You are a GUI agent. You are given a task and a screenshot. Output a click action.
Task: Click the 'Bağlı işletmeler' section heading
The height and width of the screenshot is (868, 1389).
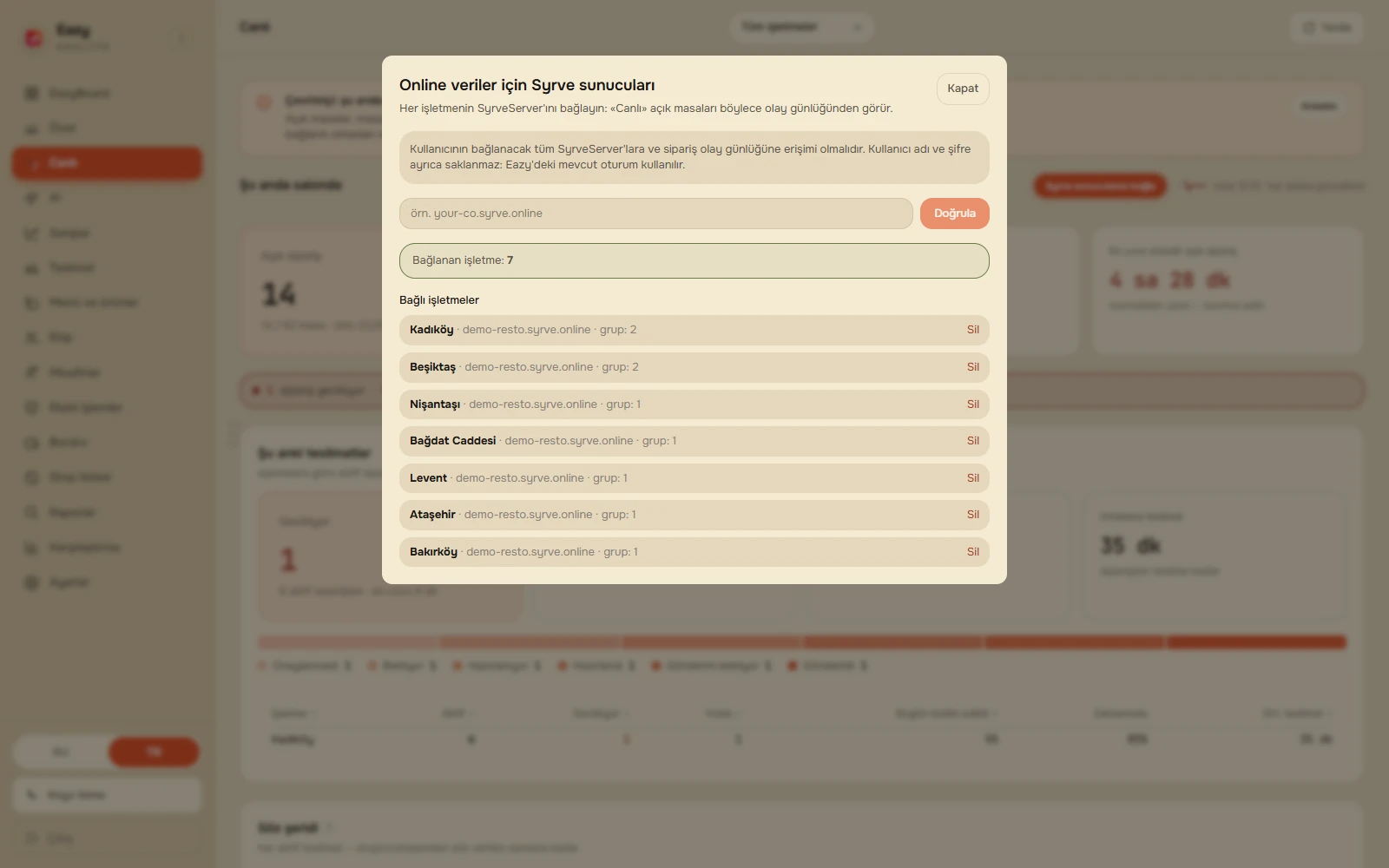point(439,300)
